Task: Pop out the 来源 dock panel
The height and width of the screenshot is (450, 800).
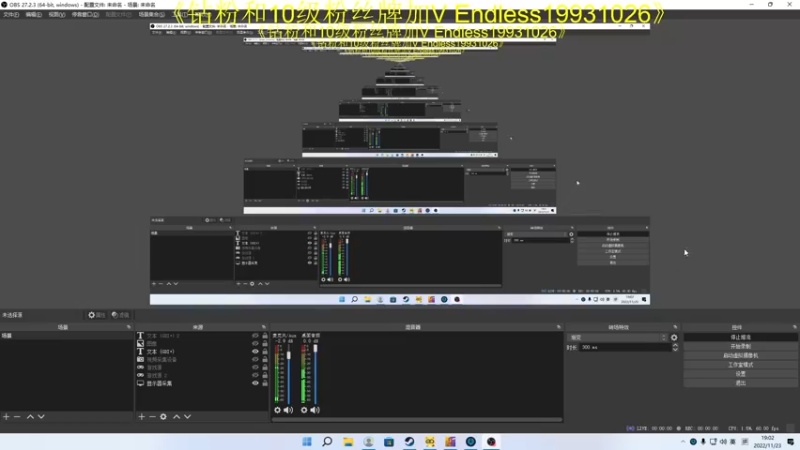Action: click(264, 327)
